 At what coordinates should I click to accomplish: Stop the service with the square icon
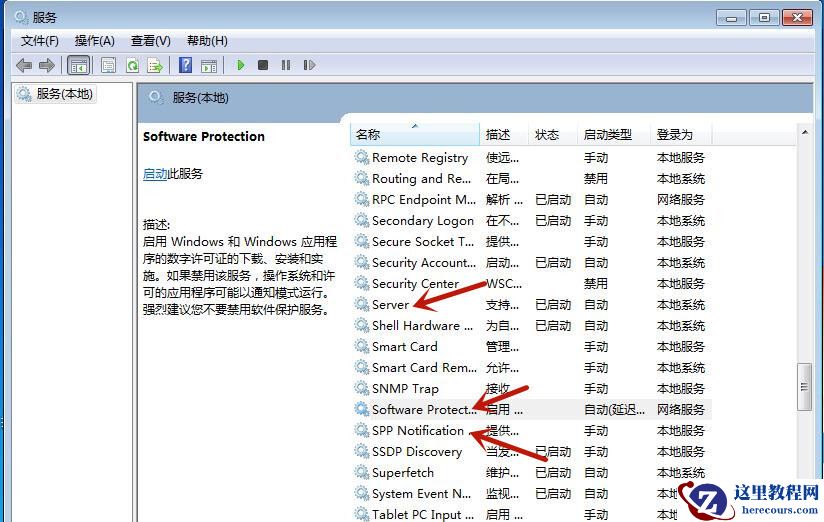[263, 65]
